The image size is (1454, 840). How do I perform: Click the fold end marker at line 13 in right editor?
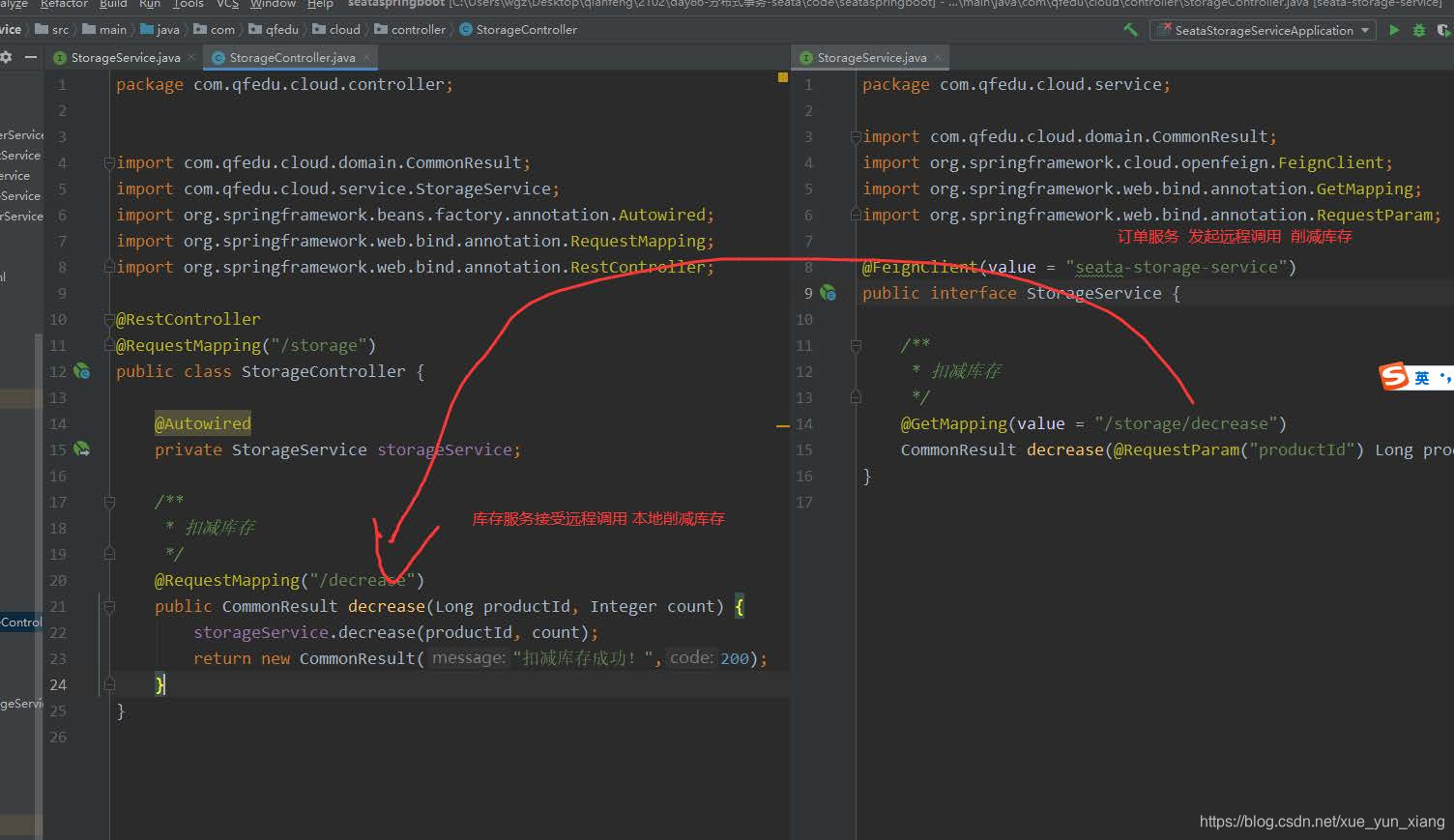point(856,397)
